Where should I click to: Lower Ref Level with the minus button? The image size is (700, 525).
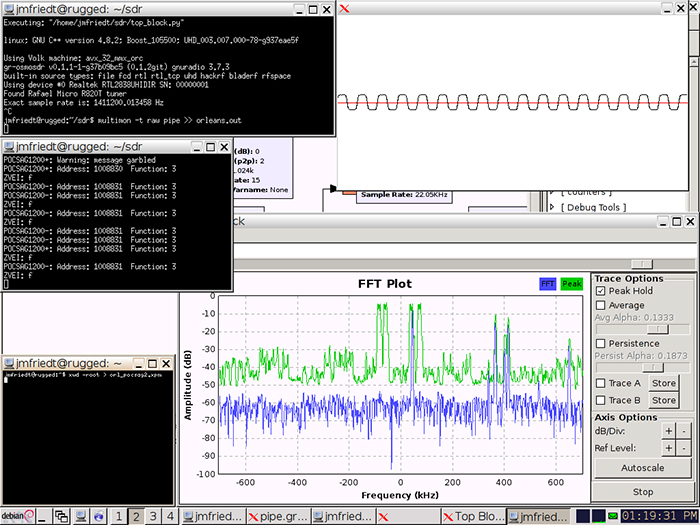pyautogui.click(x=681, y=448)
